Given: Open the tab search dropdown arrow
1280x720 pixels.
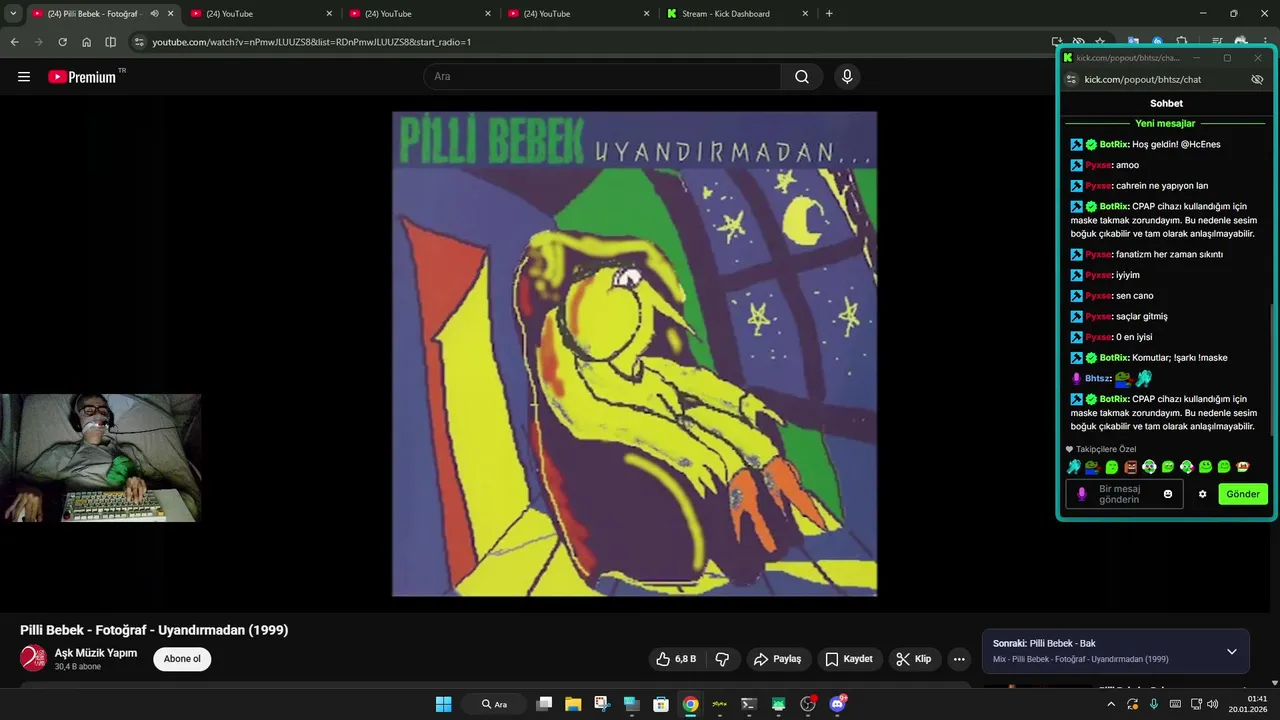Looking at the screenshot, I should [x=13, y=14].
